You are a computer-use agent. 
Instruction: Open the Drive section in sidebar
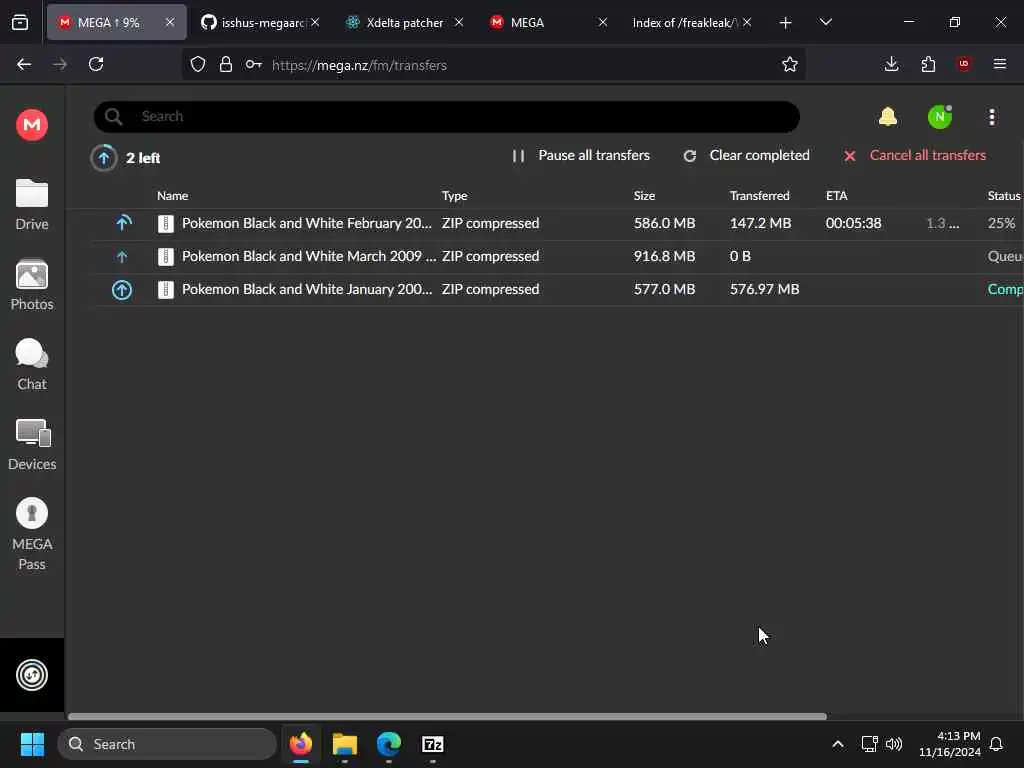point(32,205)
